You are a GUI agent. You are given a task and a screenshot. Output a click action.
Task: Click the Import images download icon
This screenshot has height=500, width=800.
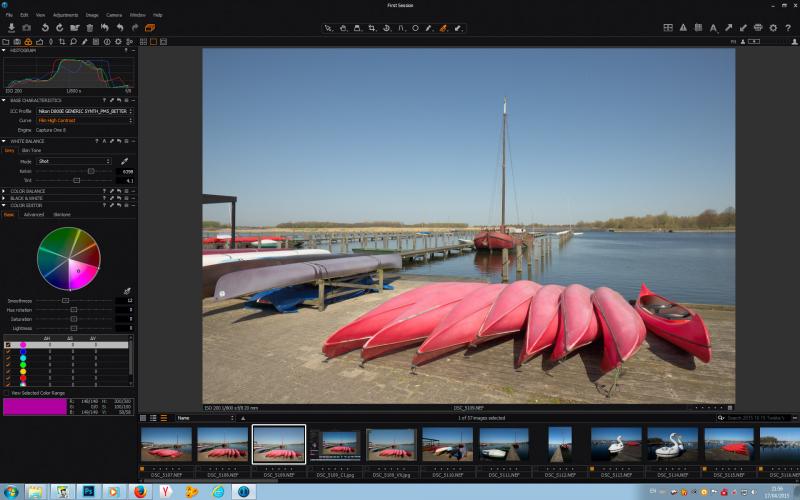11,28
